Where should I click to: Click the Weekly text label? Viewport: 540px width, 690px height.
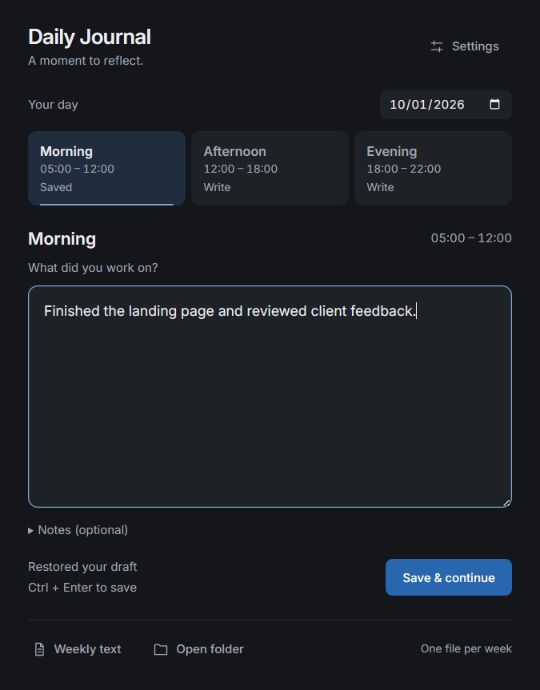click(x=88, y=649)
